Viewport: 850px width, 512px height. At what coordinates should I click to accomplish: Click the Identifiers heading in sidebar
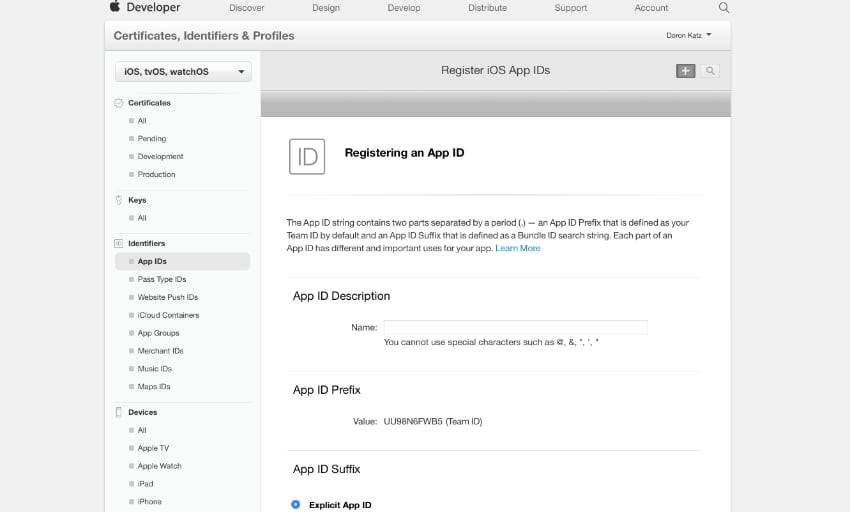pos(146,243)
